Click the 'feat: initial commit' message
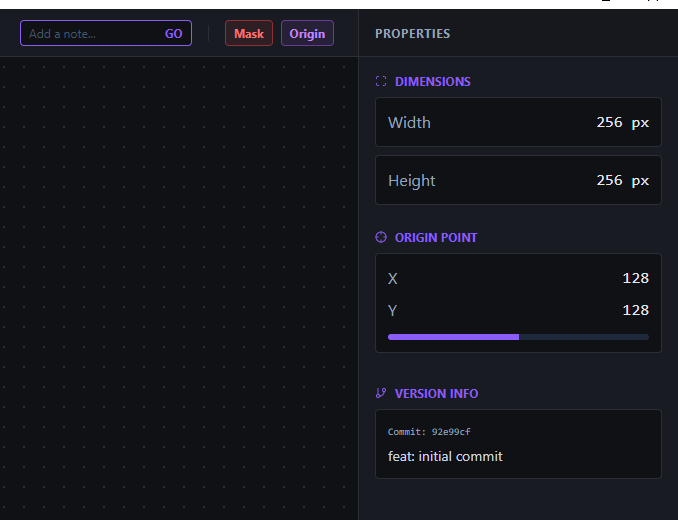This screenshot has height=520, width=678. [445, 457]
